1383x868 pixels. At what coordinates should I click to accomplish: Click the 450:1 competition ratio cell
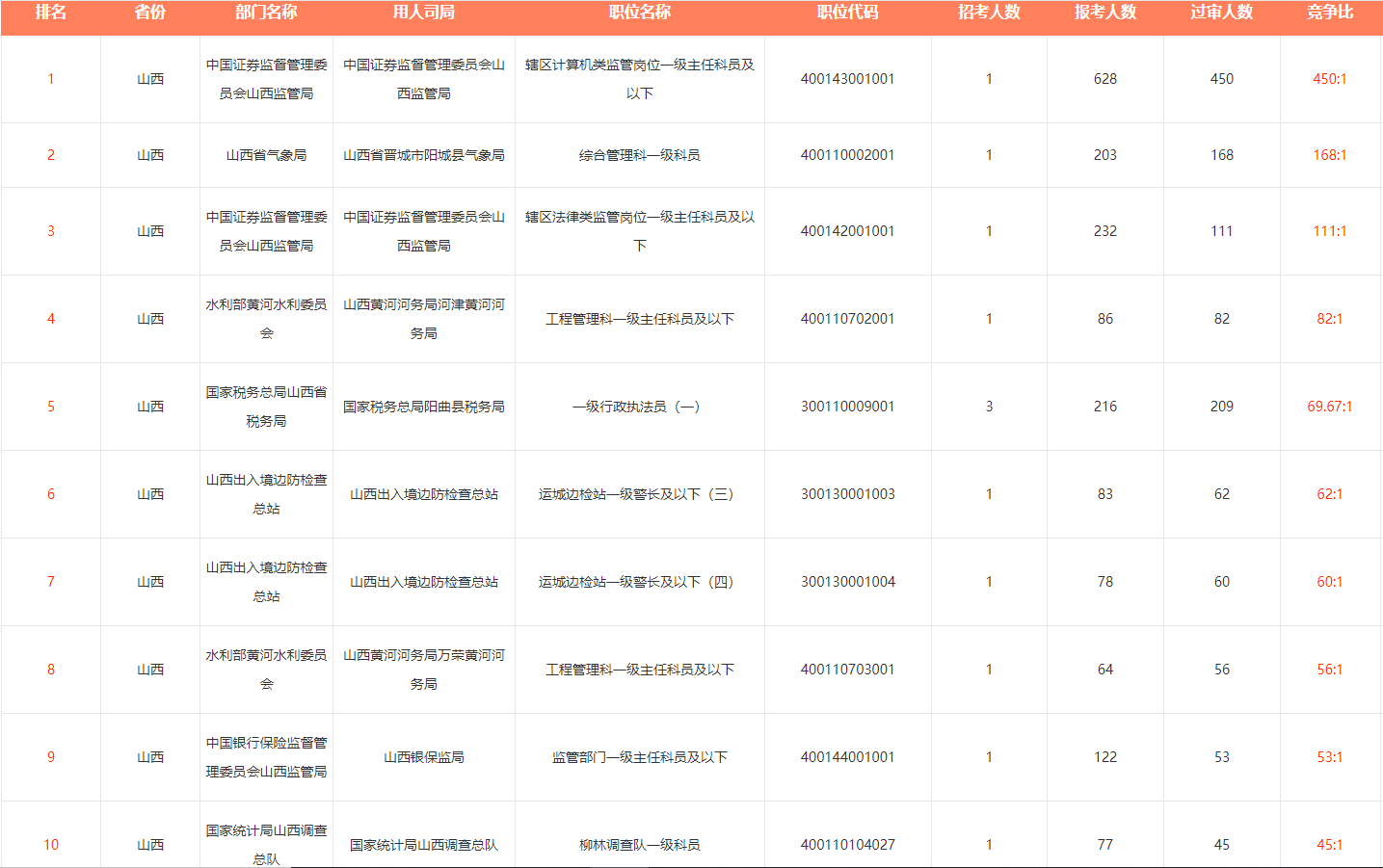coord(1329,79)
